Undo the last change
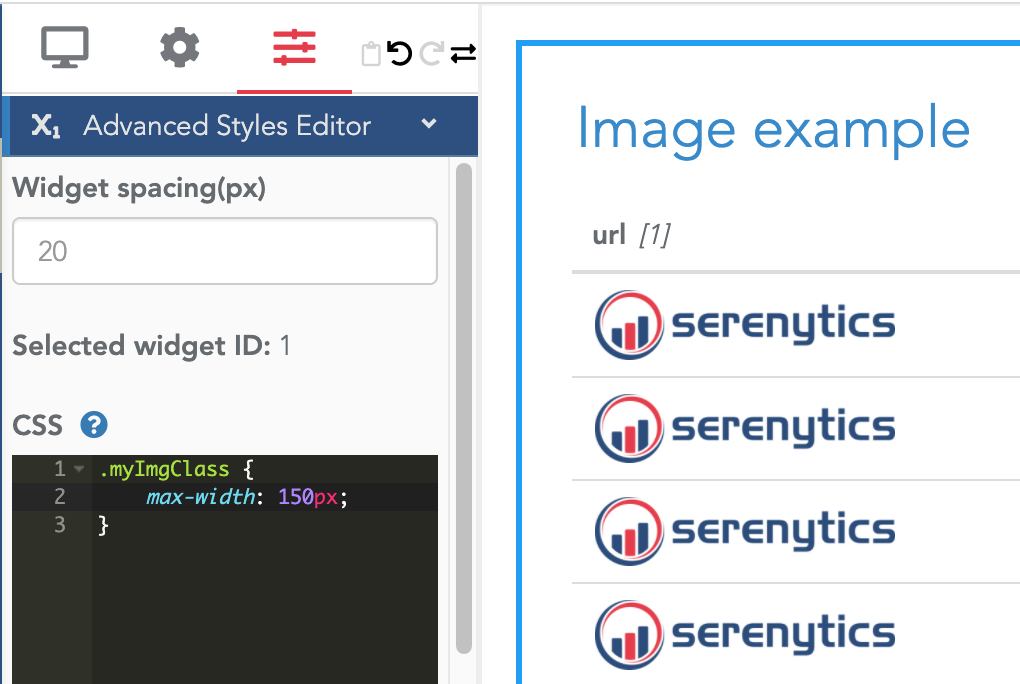 tap(399, 53)
